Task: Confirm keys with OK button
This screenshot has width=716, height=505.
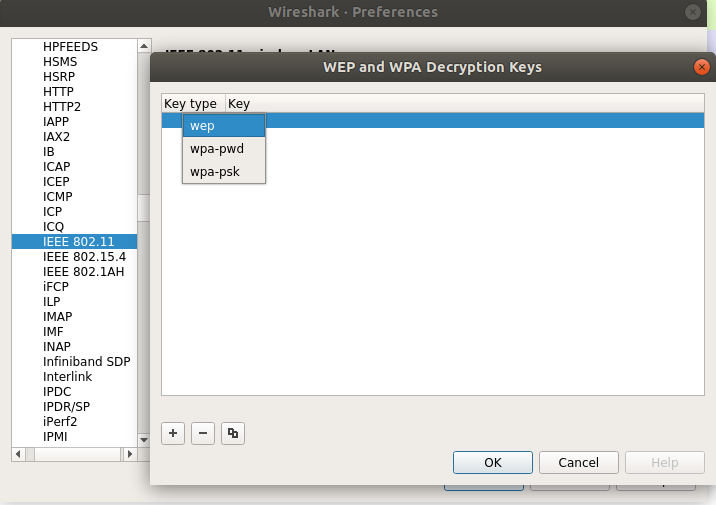Action: [x=493, y=463]
